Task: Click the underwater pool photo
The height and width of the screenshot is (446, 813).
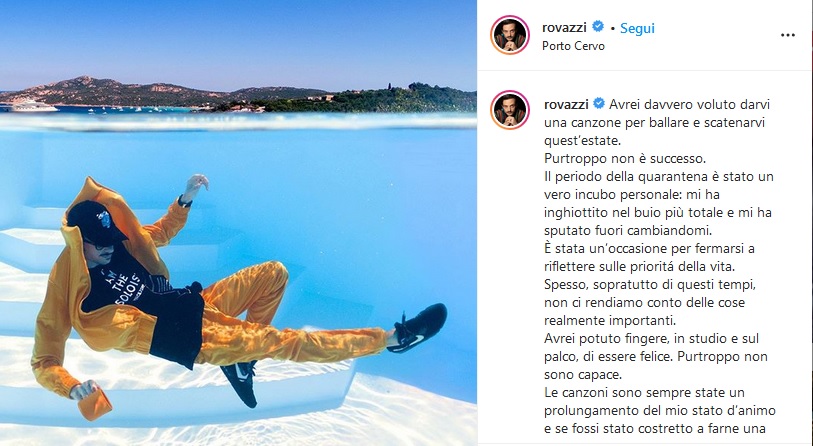Action: (x=238, y=223)
